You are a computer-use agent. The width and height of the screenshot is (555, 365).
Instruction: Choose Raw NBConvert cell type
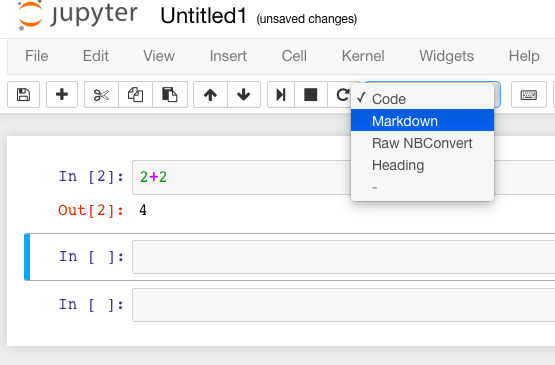(422, 143)
